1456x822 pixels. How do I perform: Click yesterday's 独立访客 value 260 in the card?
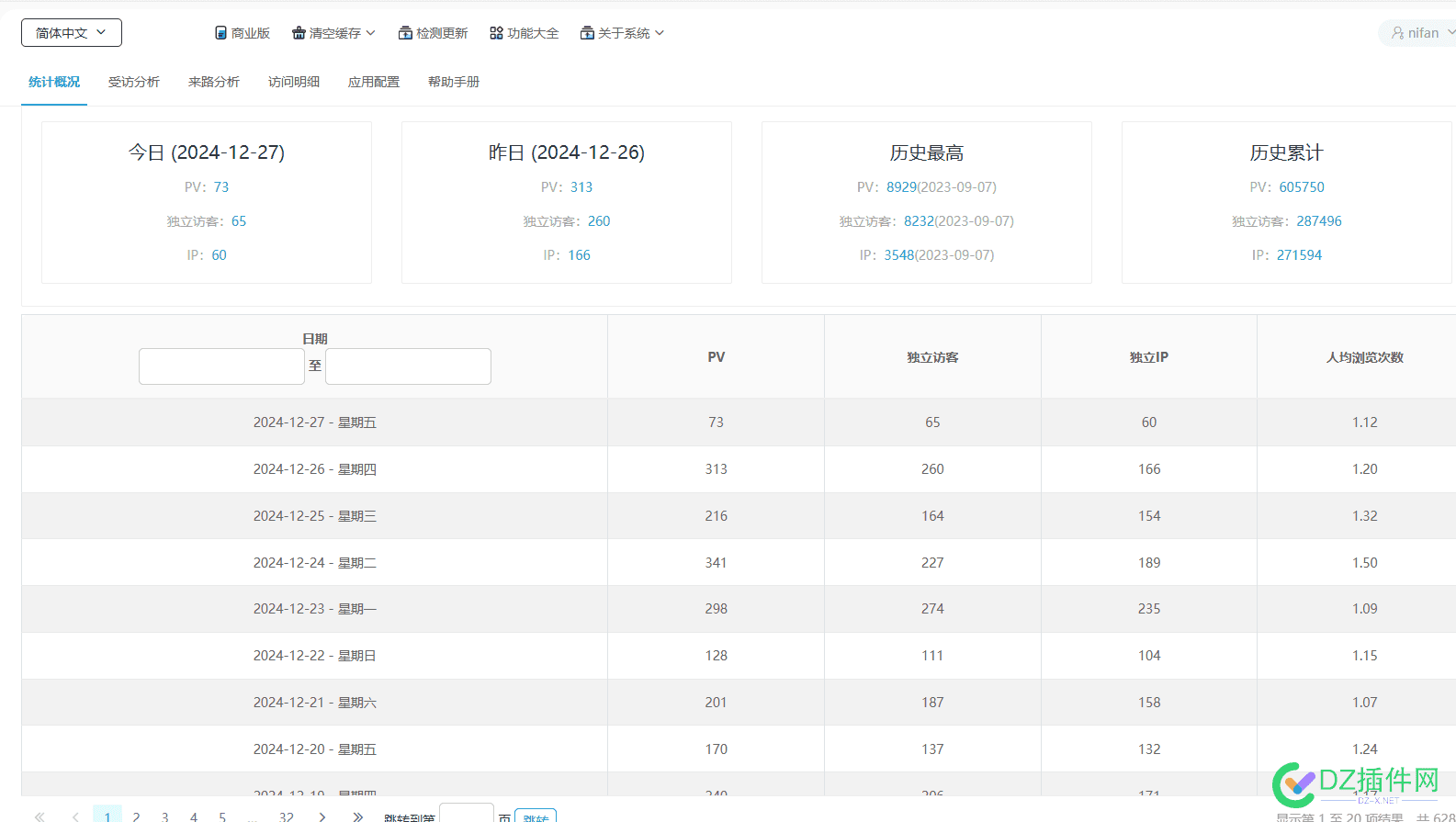(599, 221)
